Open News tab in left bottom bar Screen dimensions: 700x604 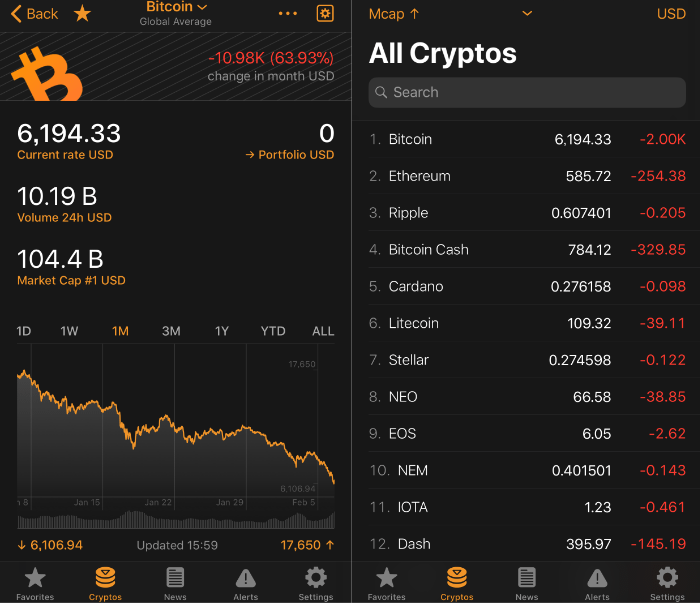click(x=175, y=583)
